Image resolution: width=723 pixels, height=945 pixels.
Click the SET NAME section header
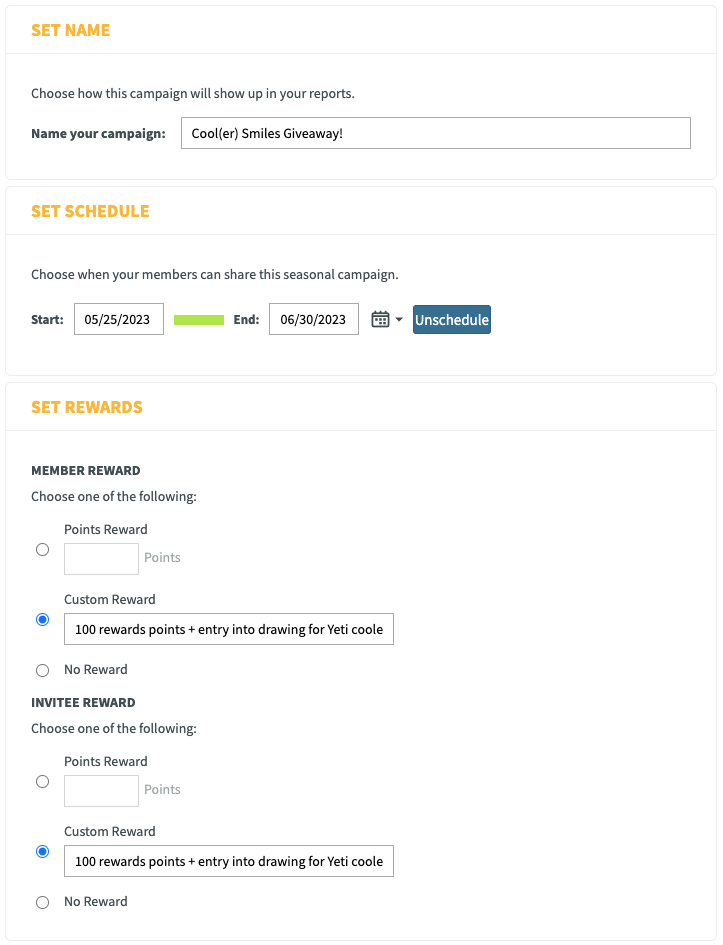70,30
